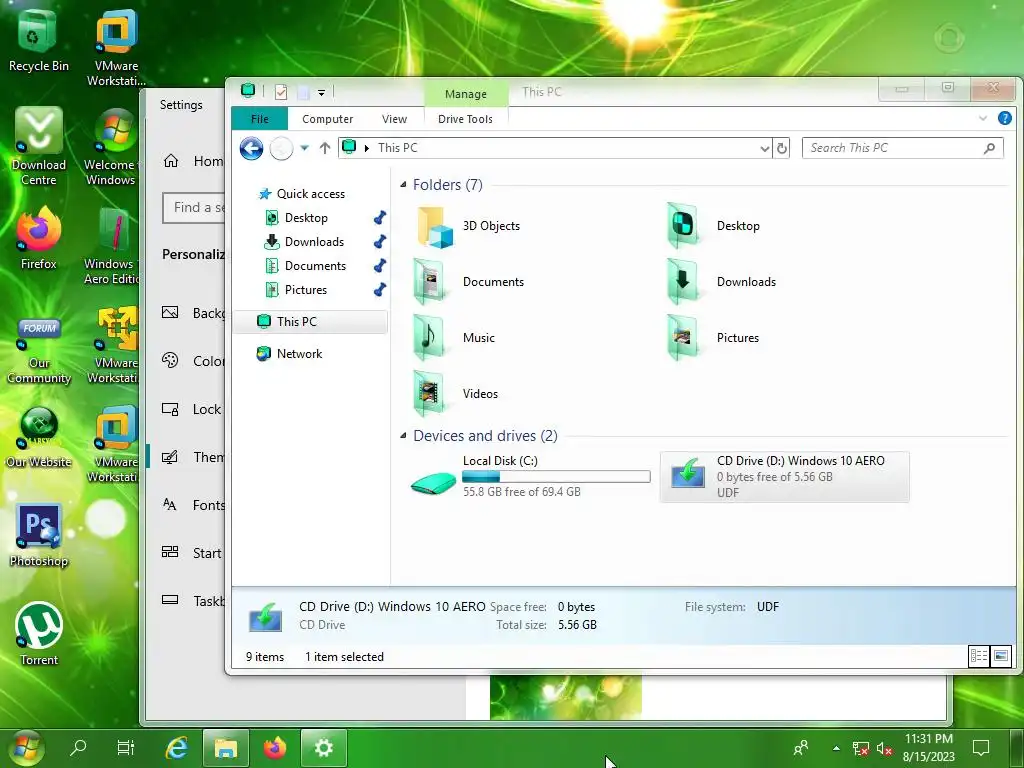Click Find a setting box in Settings
The width and height of the screenshot is (1024, 768).
(x=194, y=208)
